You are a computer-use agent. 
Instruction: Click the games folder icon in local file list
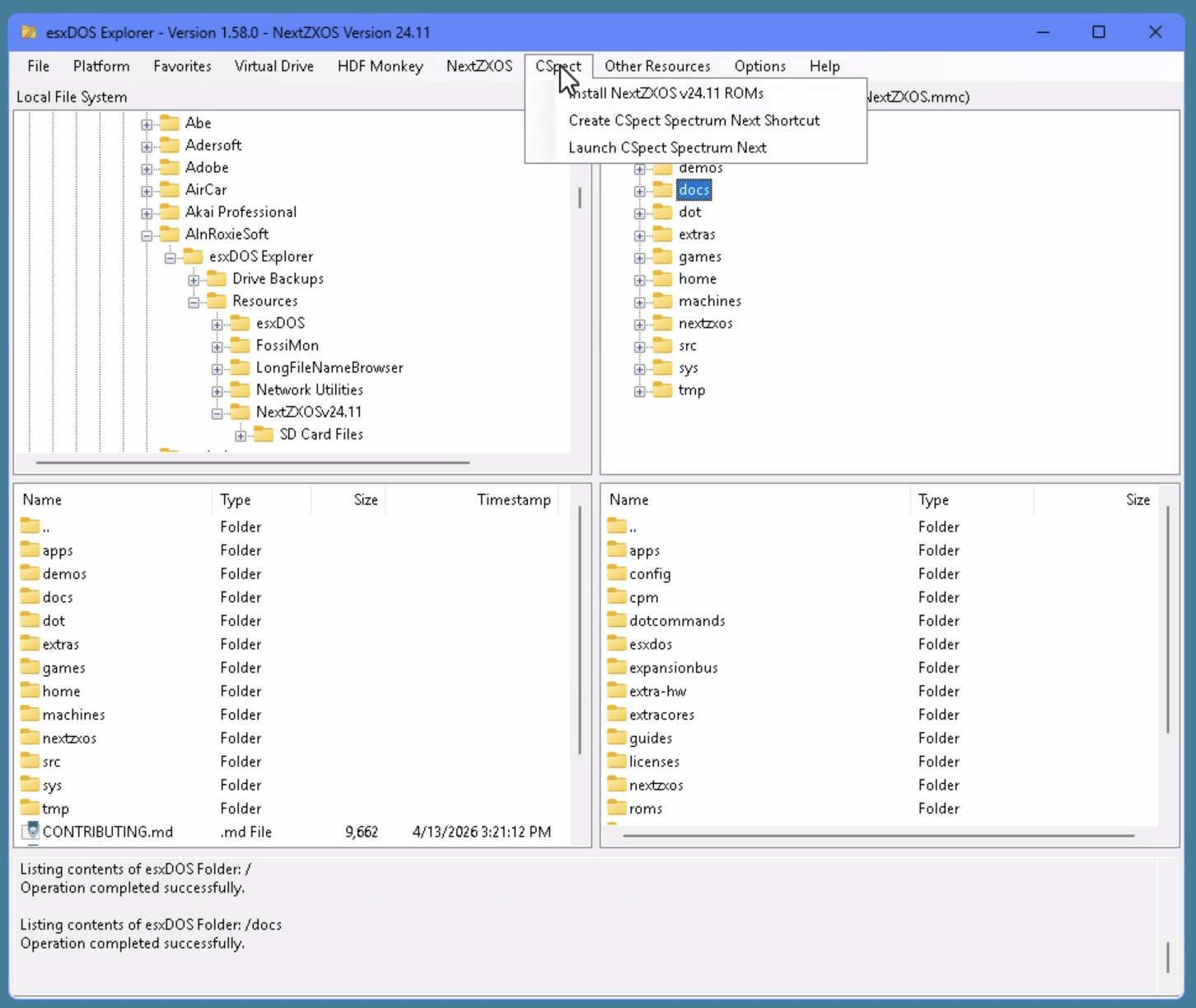click(30, 667)
